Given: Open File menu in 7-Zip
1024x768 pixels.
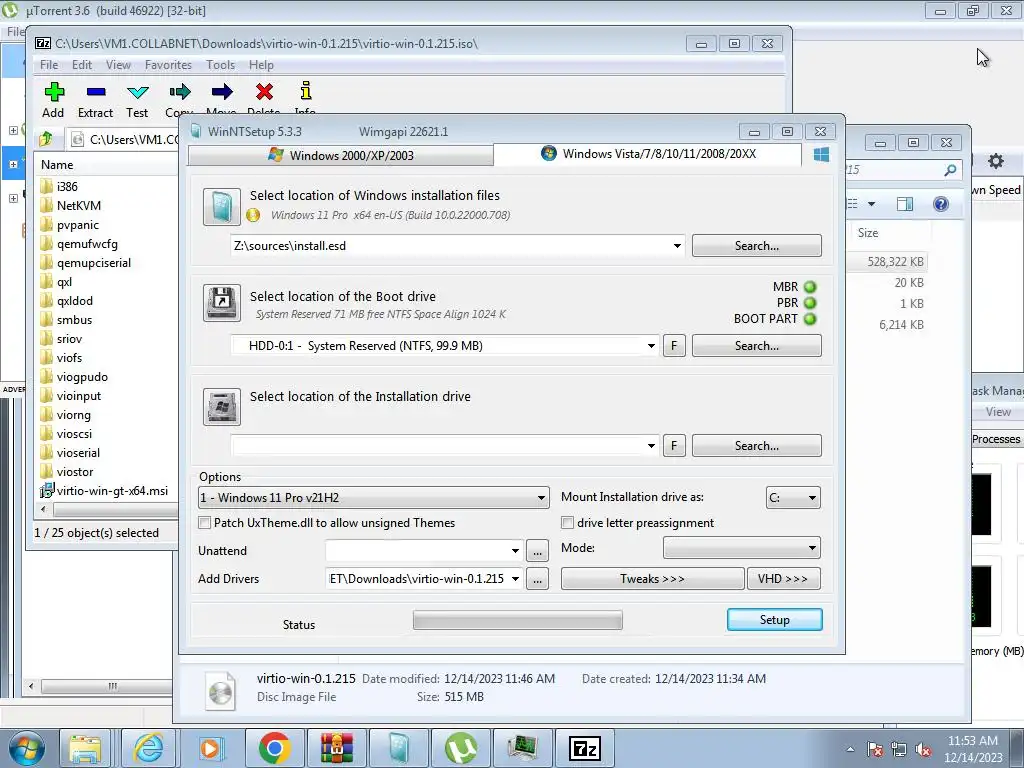Looking at the screenshot, I should pos(49,65).
